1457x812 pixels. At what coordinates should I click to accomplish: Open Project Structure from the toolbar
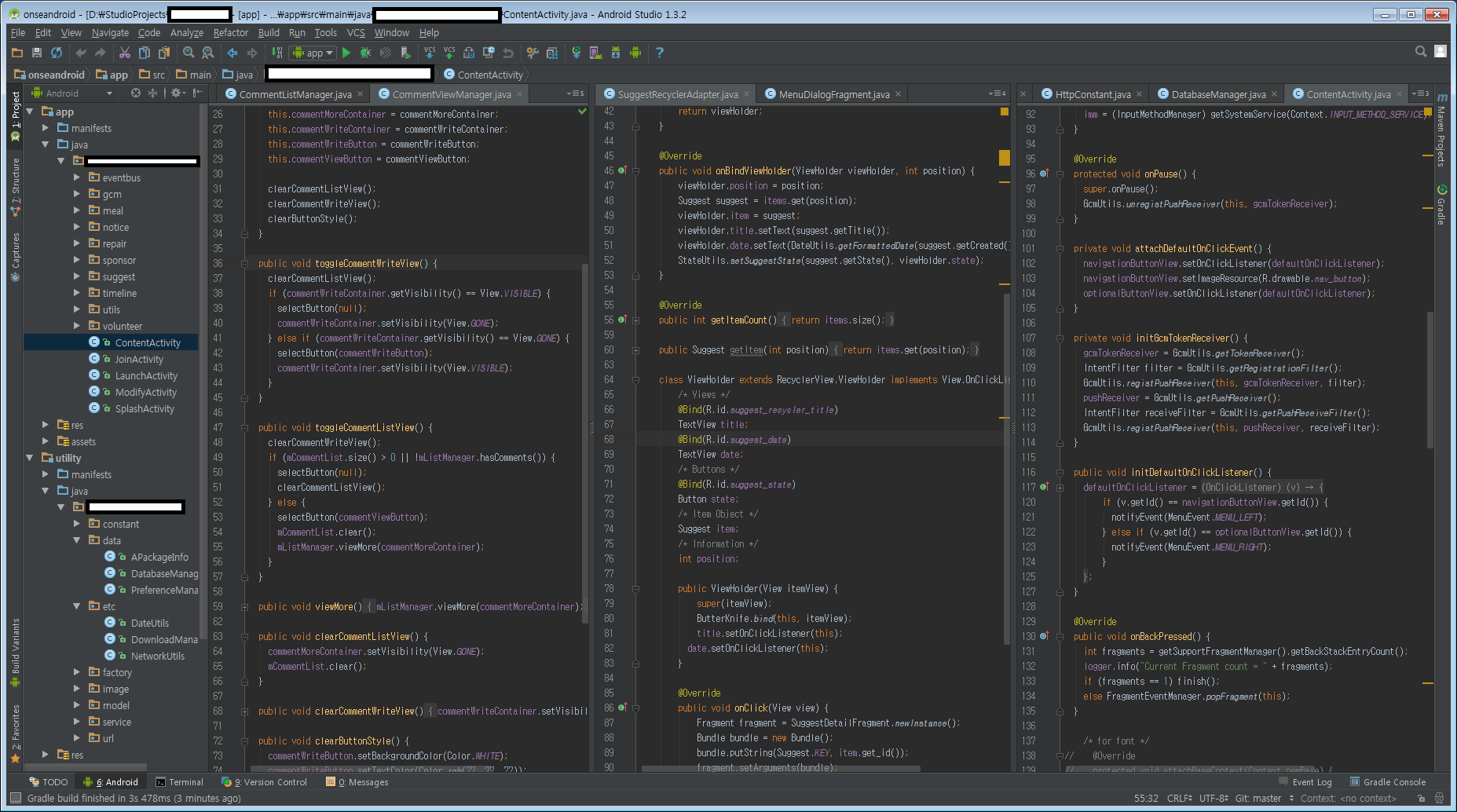tap(533, 53)
